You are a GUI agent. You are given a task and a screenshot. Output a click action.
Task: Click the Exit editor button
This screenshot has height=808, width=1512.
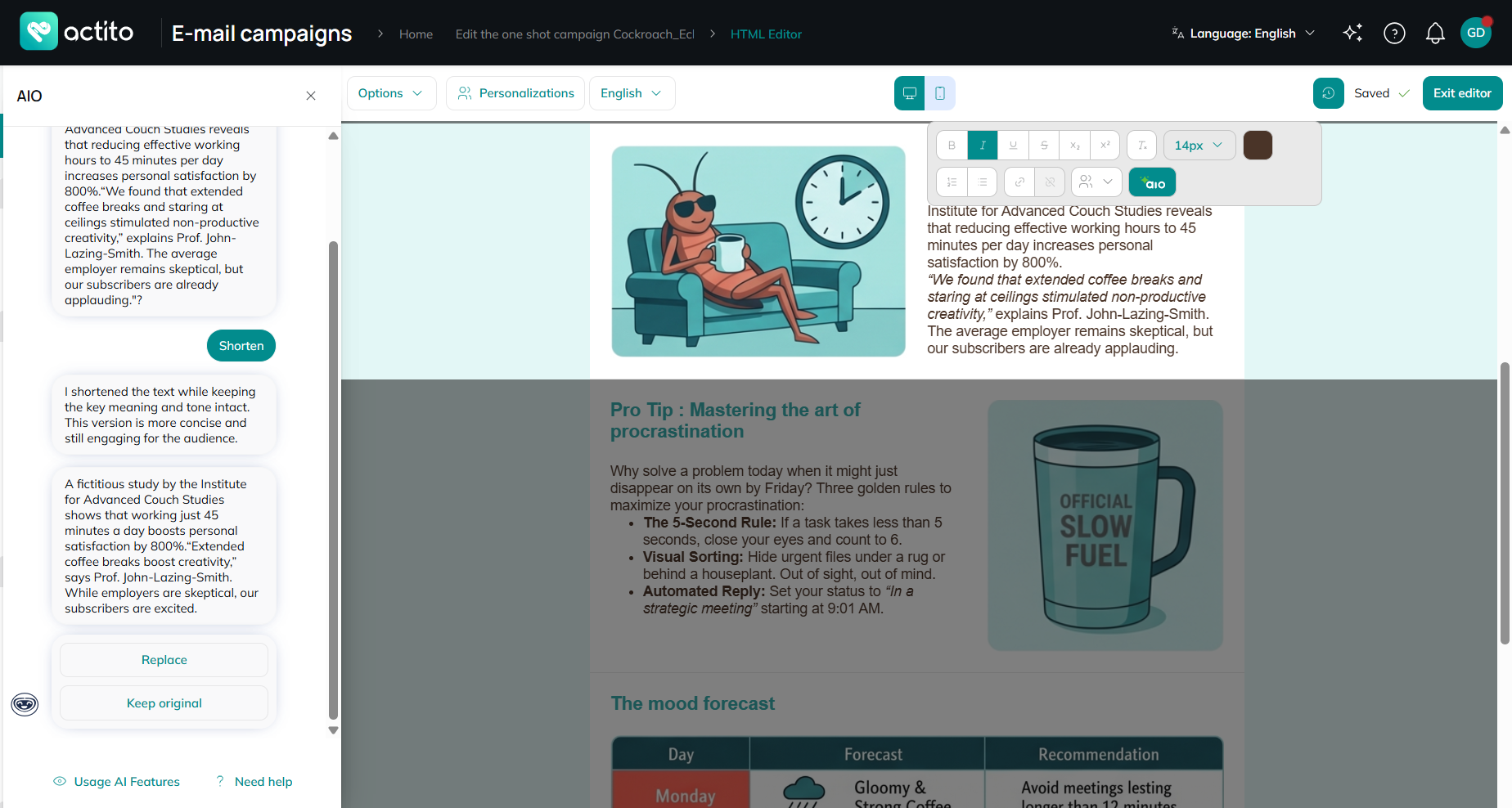1462,93
